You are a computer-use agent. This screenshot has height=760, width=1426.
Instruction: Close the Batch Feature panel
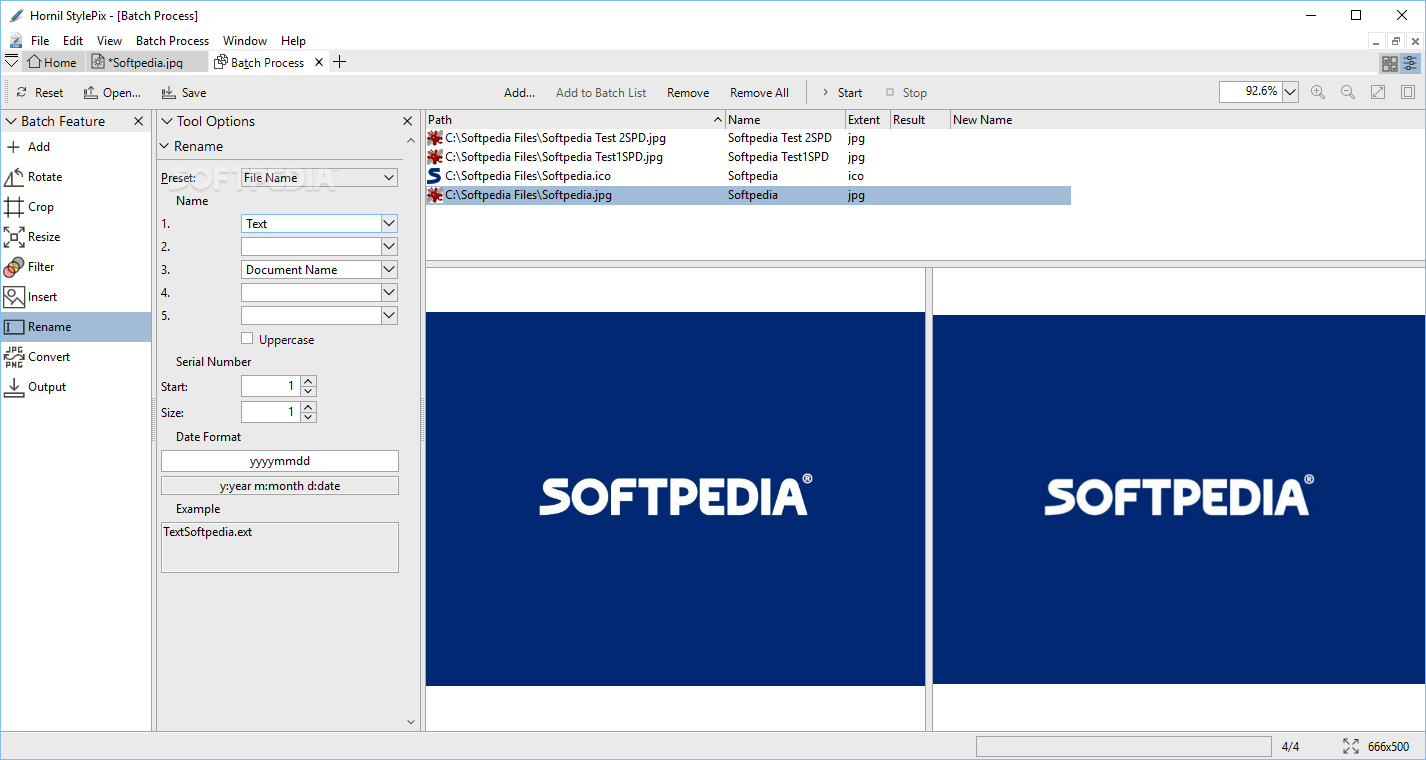(139, 121)
